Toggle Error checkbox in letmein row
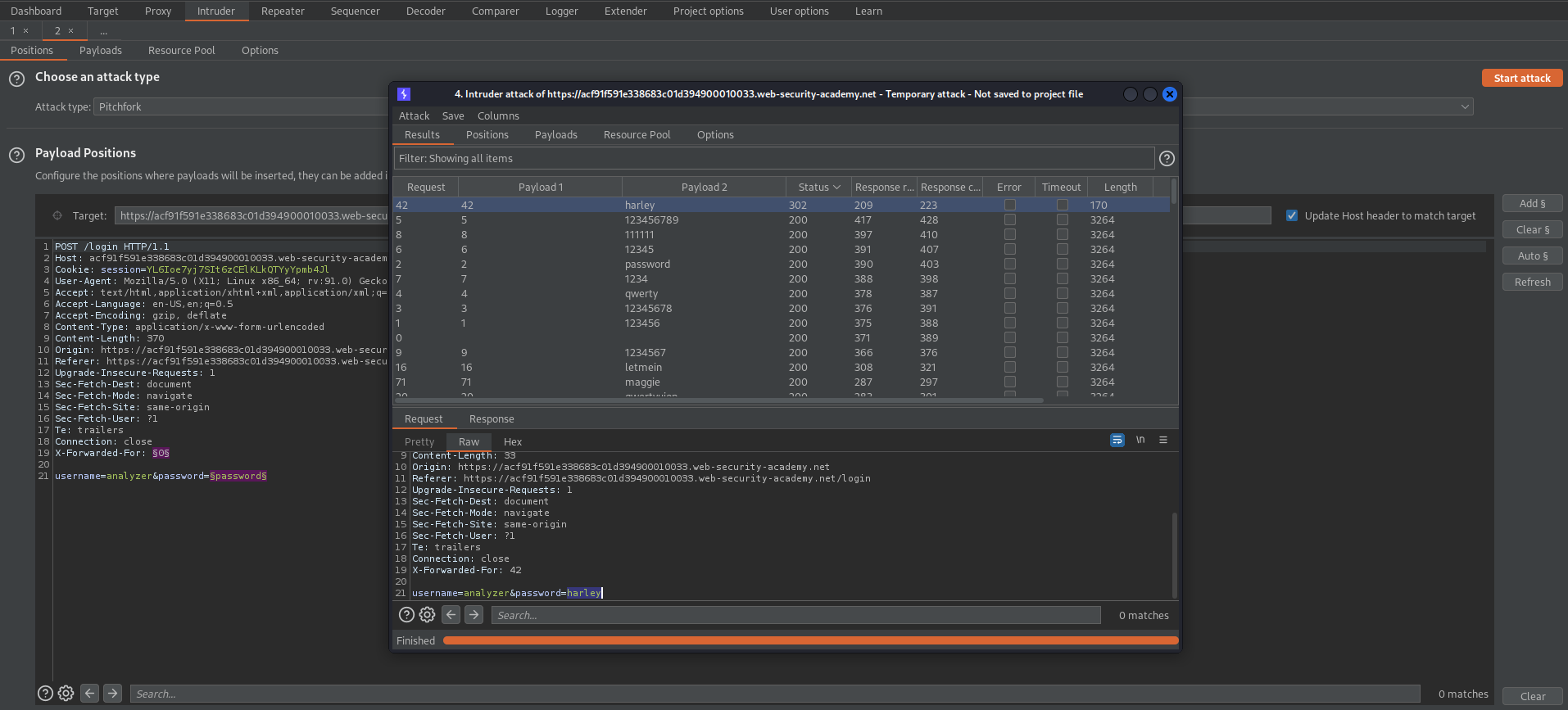This screenshot has width=1568, height=710. (1009, 367)
